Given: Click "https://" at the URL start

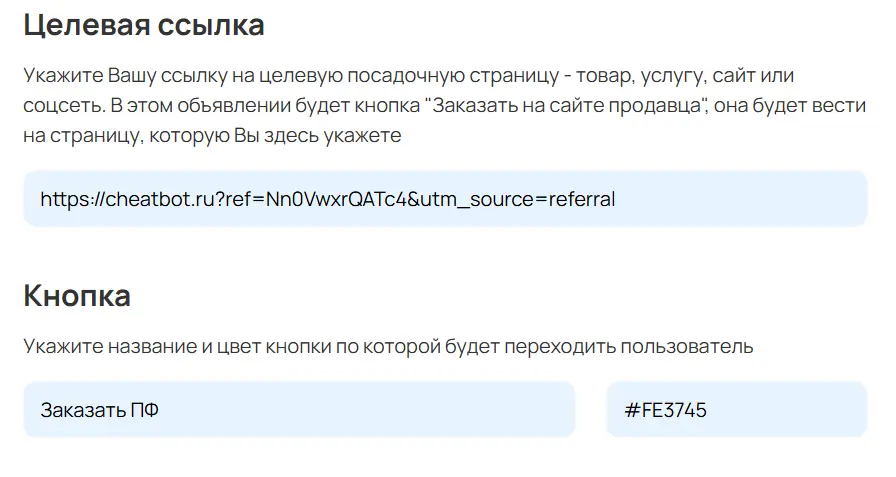Looking at the screenshot, I should tap(71, 199).
